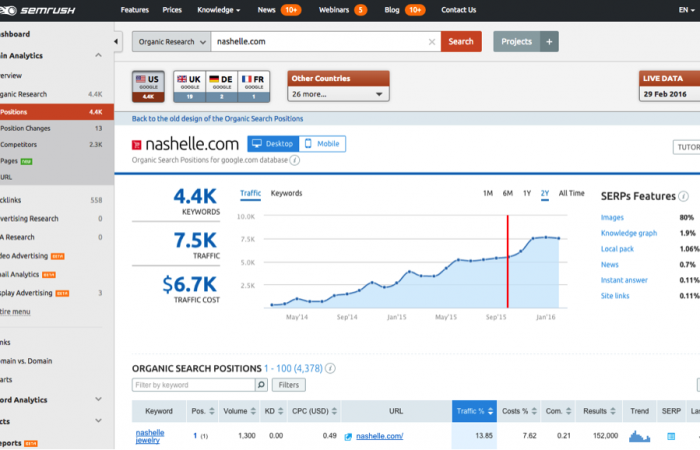Go back to old Organic Search Positions design
The width and height of the screenshot is (700, 450).
[217, 119]
